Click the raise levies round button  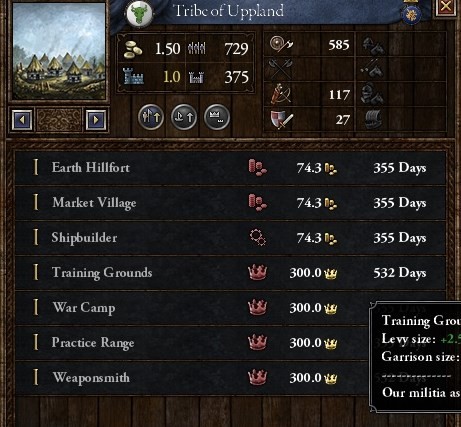coord(151,117)
